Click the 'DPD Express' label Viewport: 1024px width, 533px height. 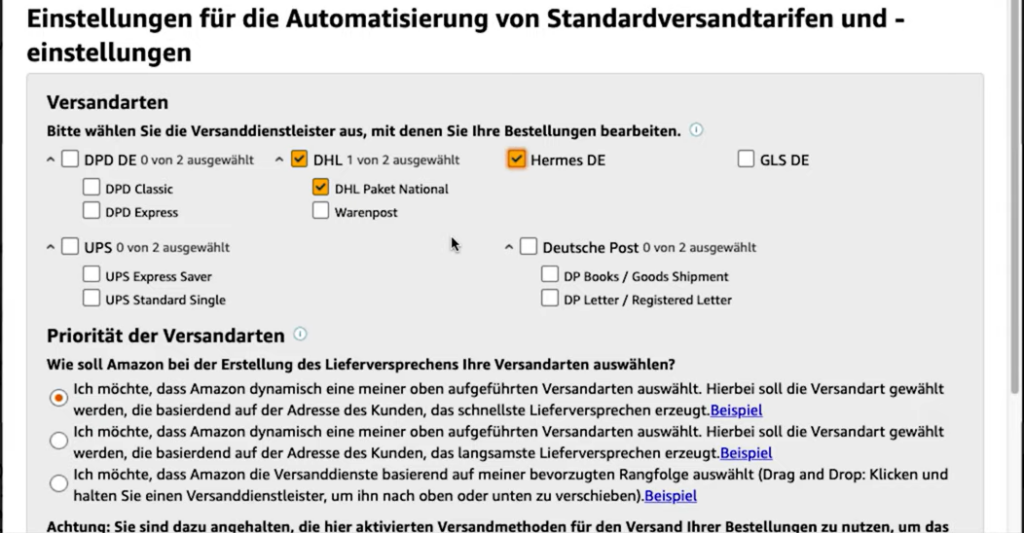[142, 212]
